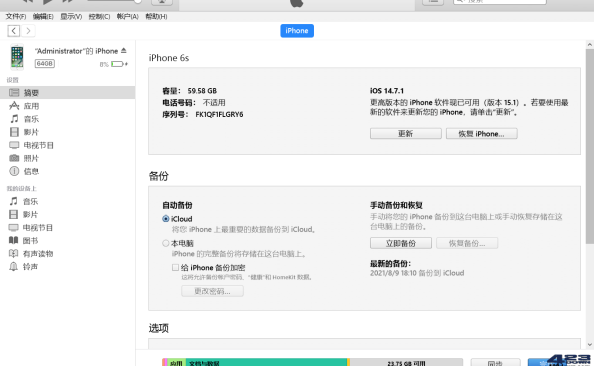Go forward with the right chevron button
The height and width of the screenshot is (366, 594).
tap(28, 31)
